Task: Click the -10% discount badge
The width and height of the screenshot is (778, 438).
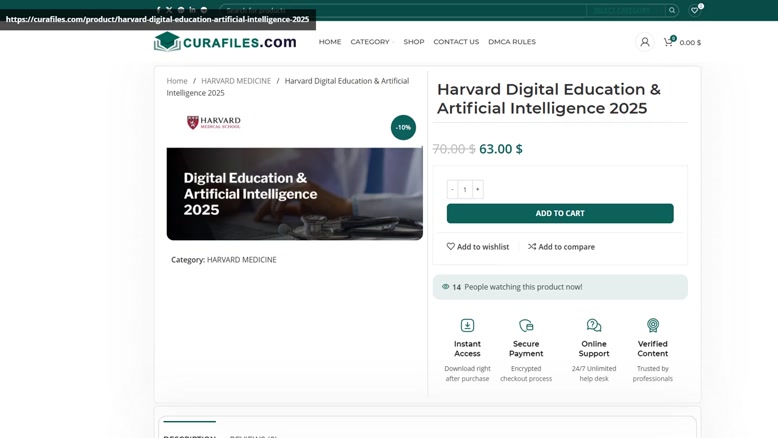Action: point(403,127)
